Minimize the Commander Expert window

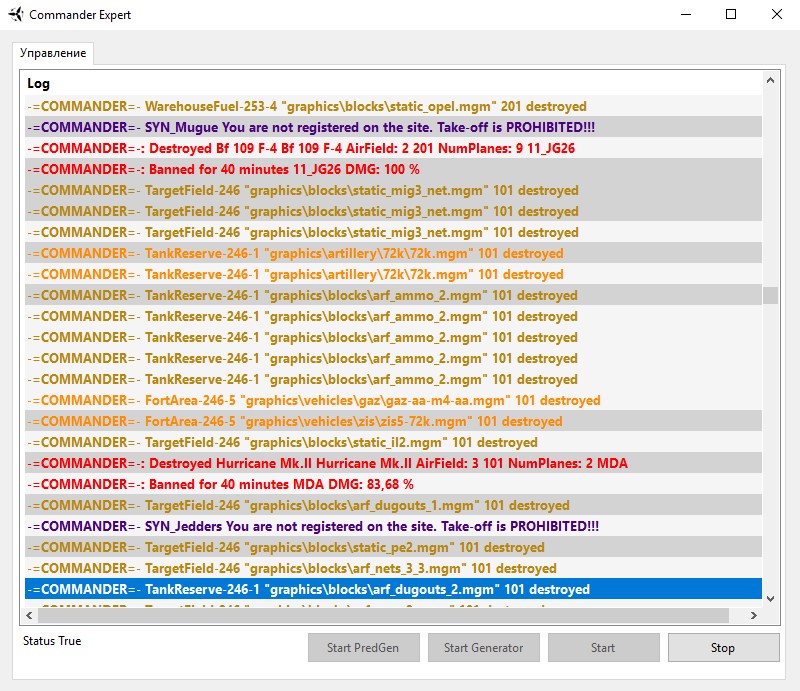click(685, 15)
